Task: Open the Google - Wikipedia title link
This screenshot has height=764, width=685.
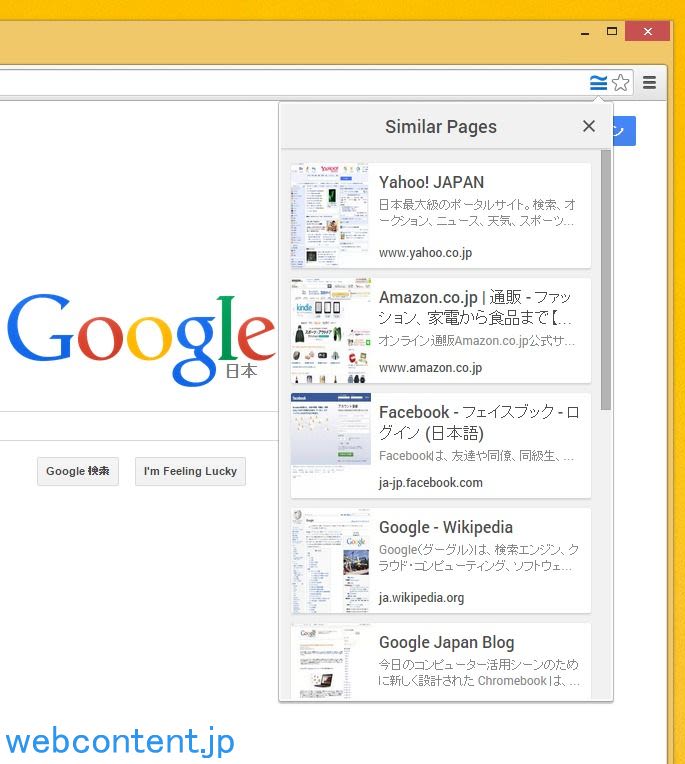Action: pyautogui.click(x=445, y=527)
